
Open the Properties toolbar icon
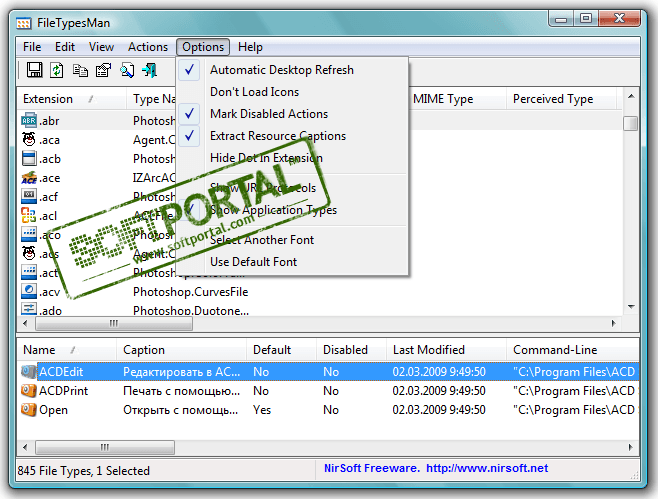click(x=103, y=70)
